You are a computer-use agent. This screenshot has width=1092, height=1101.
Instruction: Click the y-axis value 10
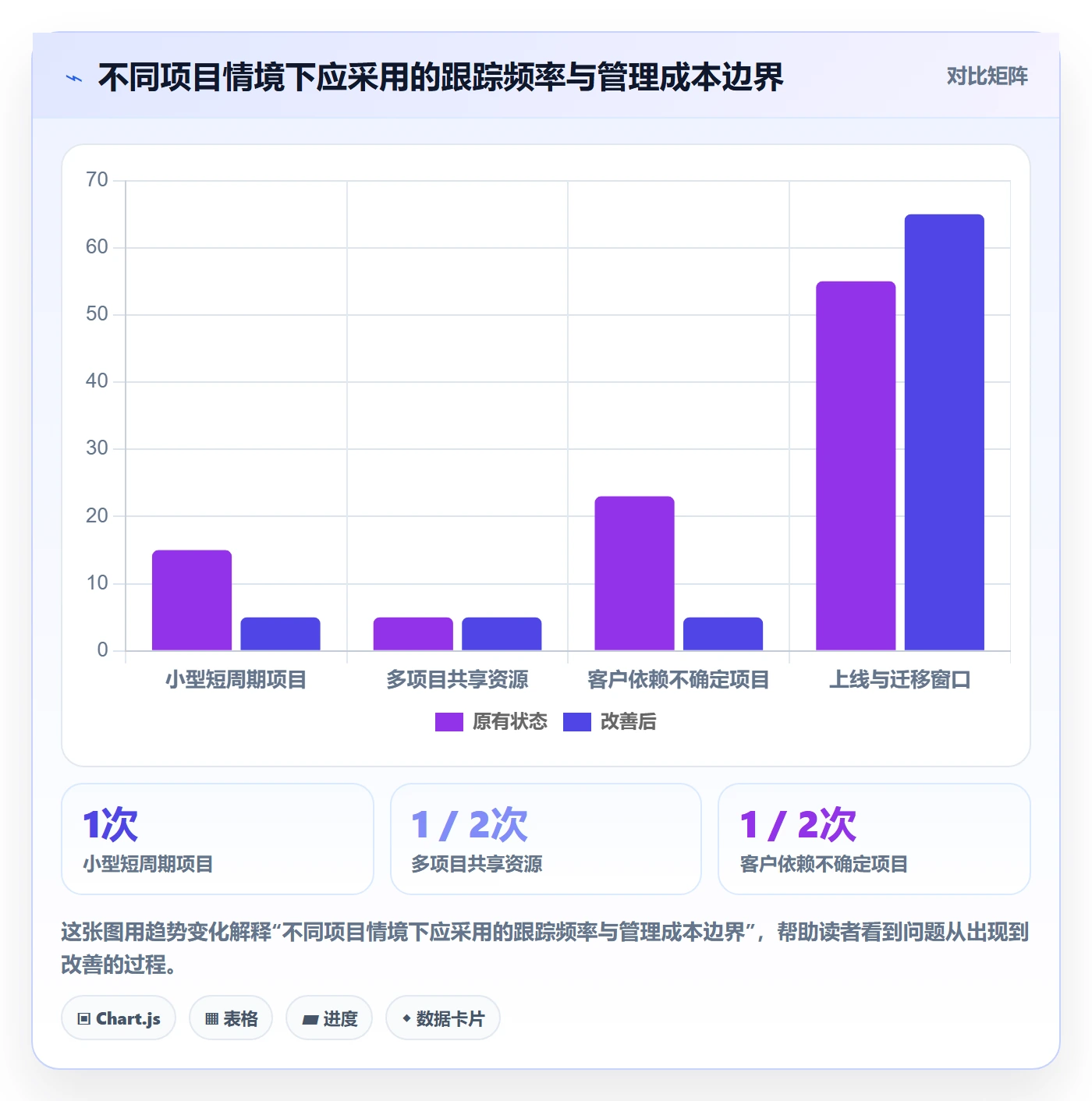(97, 583)
